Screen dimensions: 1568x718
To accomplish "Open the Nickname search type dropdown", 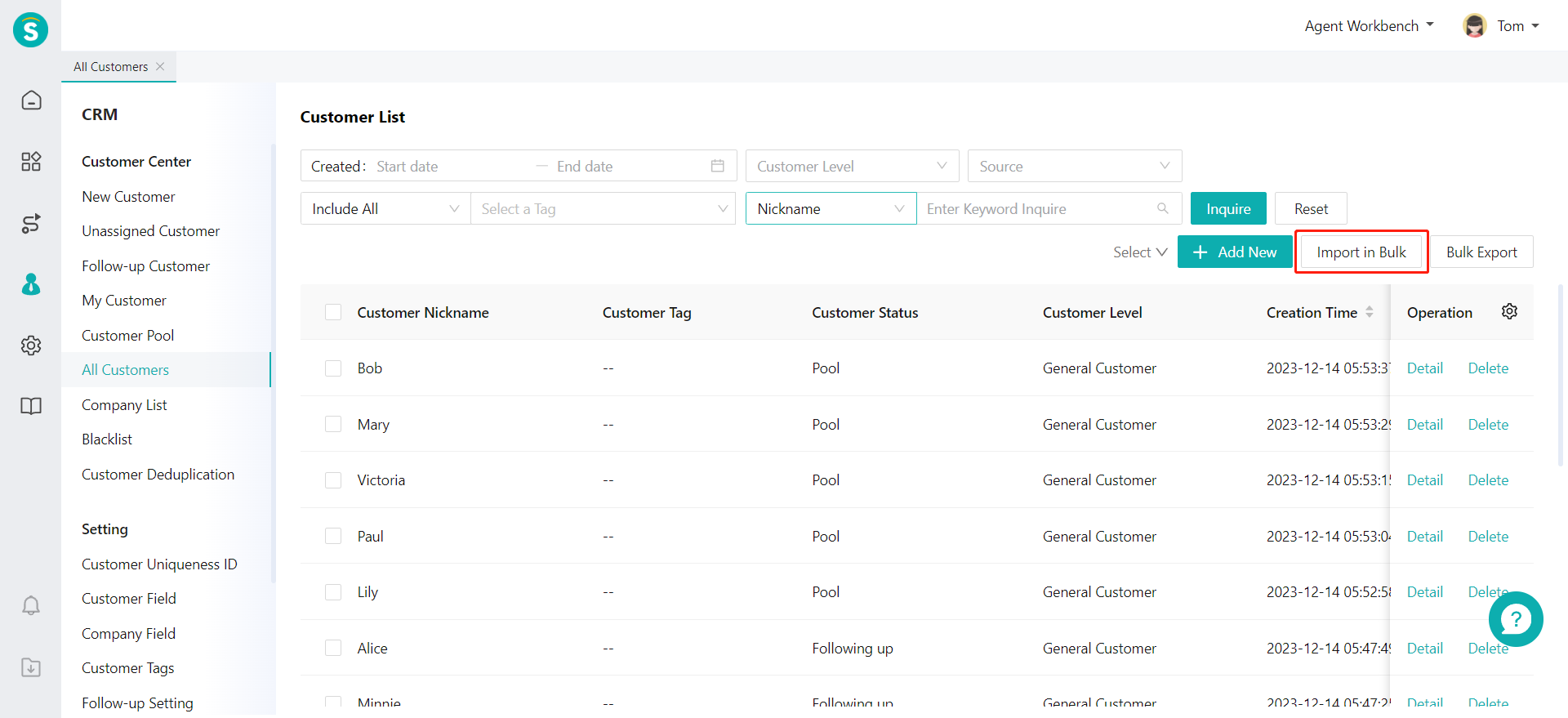I will (x=831, y=208).
